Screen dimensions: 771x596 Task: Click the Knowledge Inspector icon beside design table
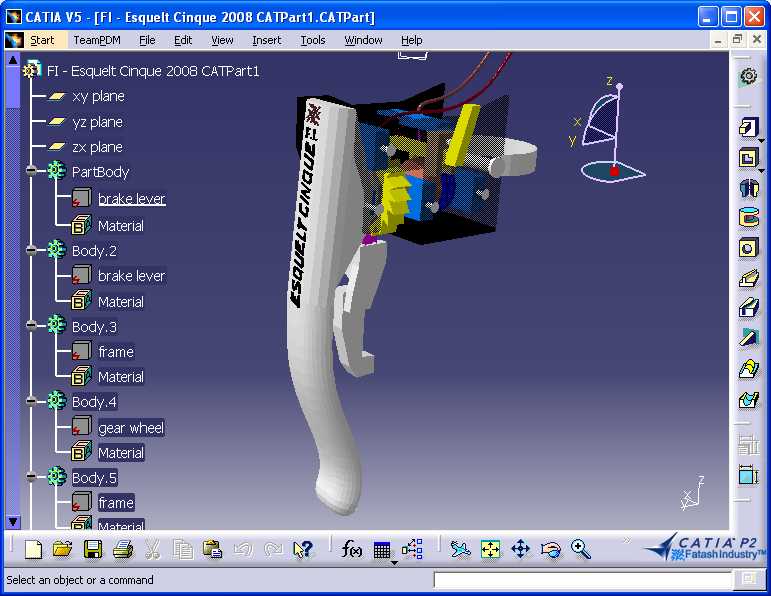click(x=412, y=549)
